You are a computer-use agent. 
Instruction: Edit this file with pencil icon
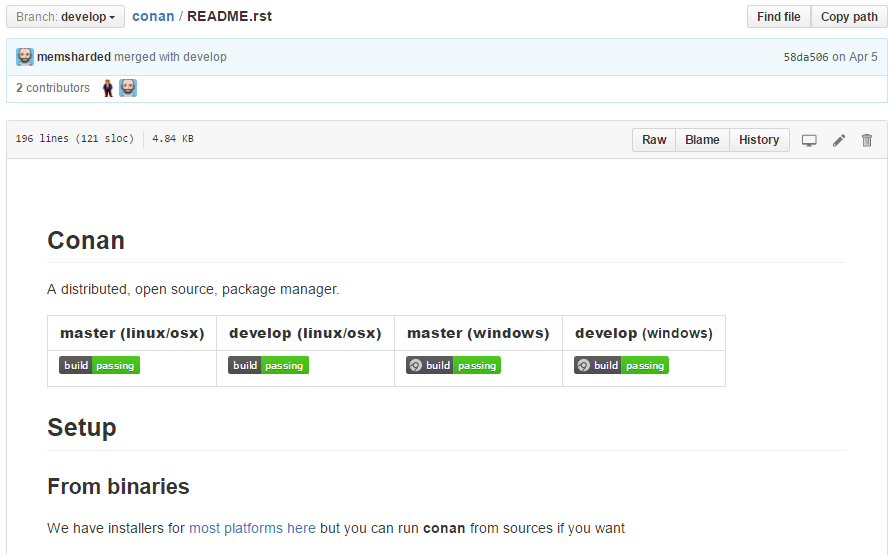838,140
